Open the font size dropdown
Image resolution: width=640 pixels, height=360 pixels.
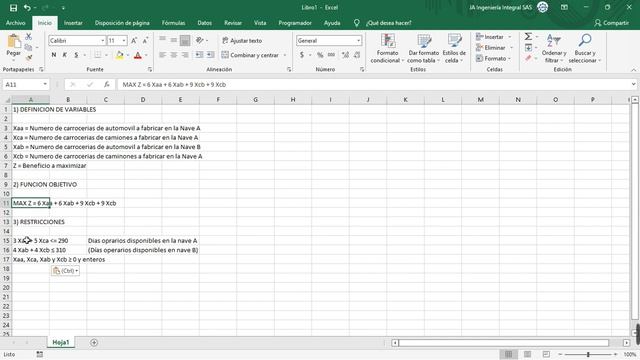(124, 40)
